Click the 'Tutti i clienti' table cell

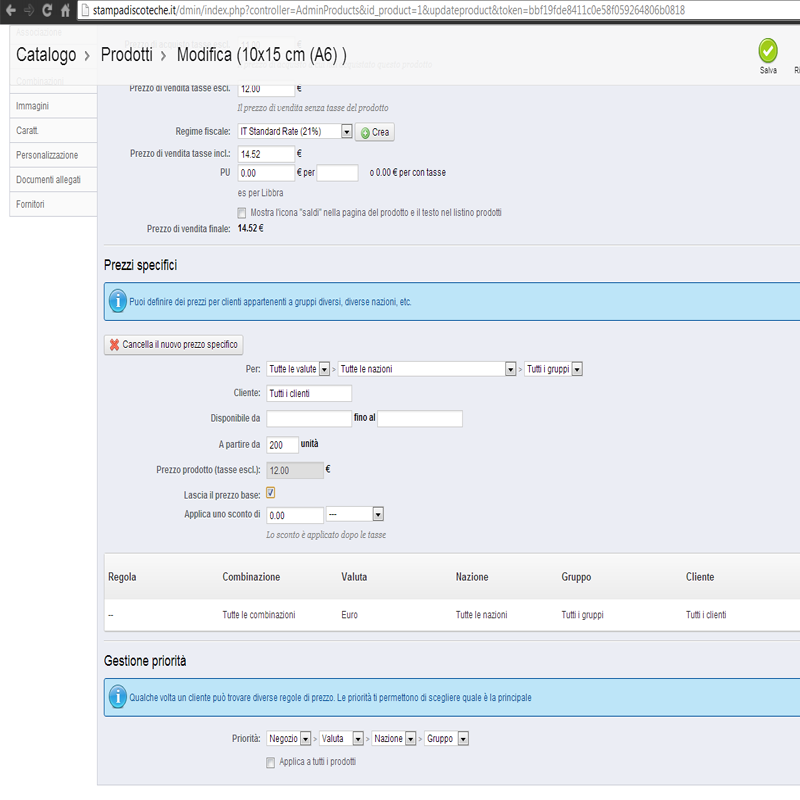point(706,615)
